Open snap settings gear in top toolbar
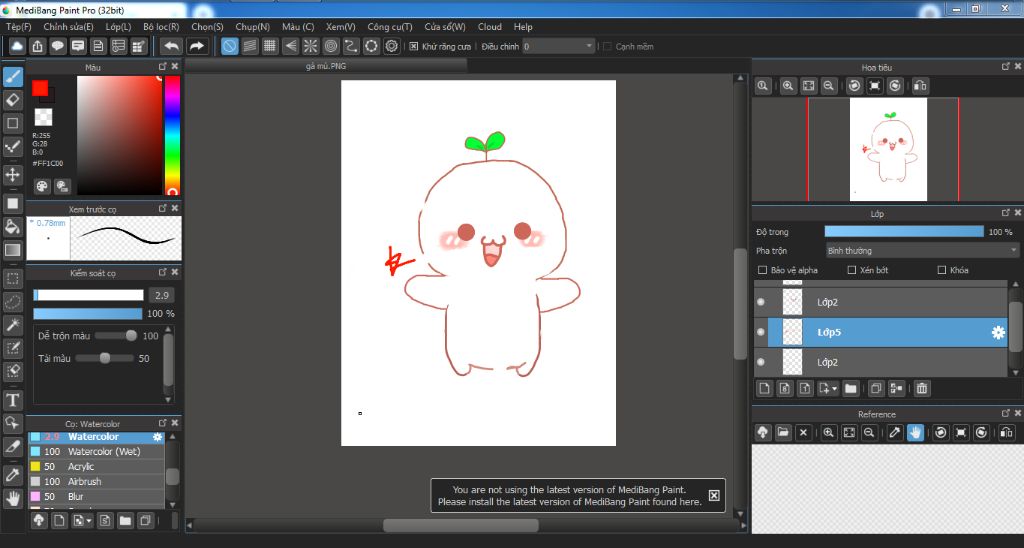Viewport: 1024px width, 548px height. coord(391,46)
